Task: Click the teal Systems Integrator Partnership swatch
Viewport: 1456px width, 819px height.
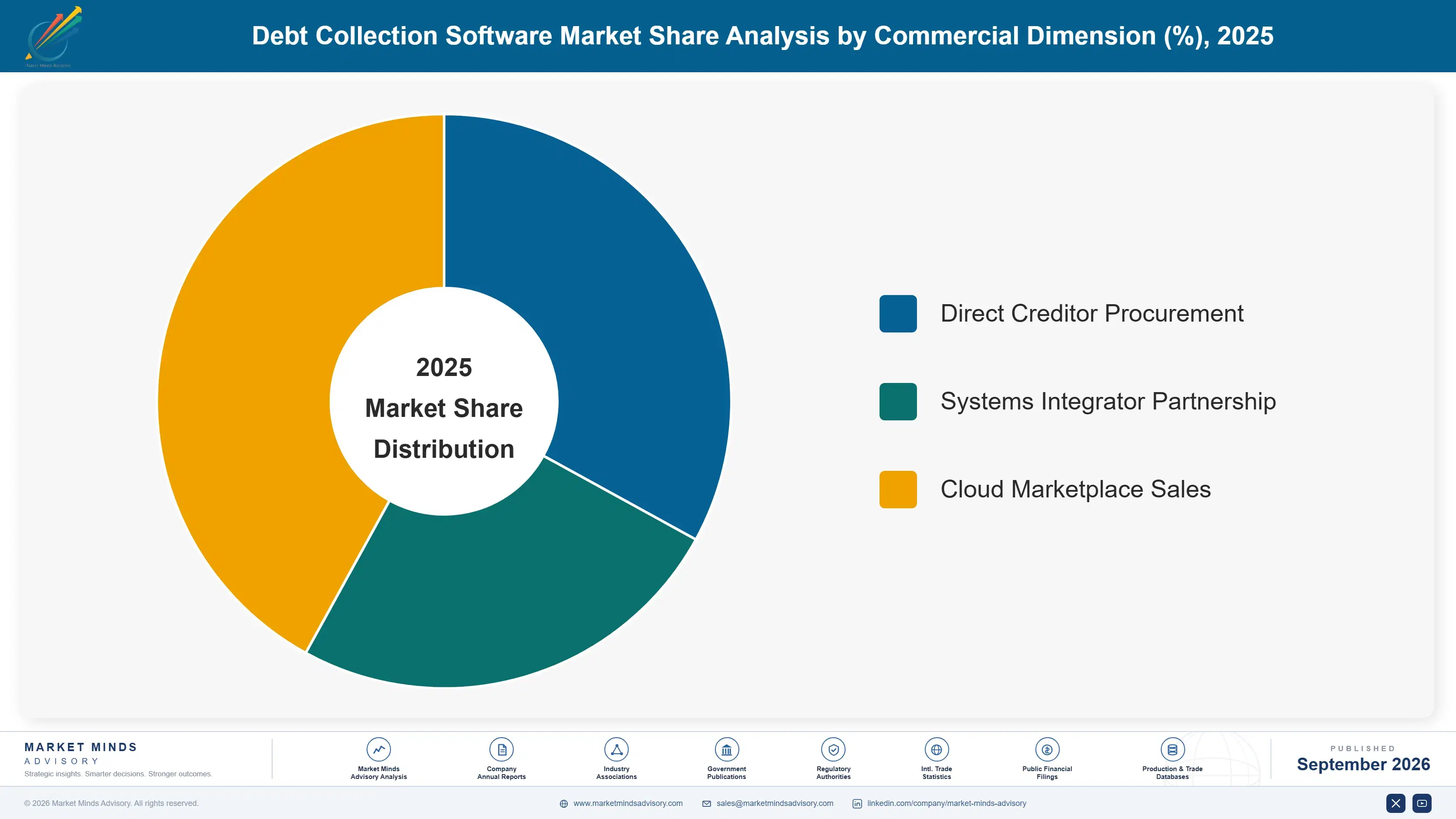Action: click(897, 402)
